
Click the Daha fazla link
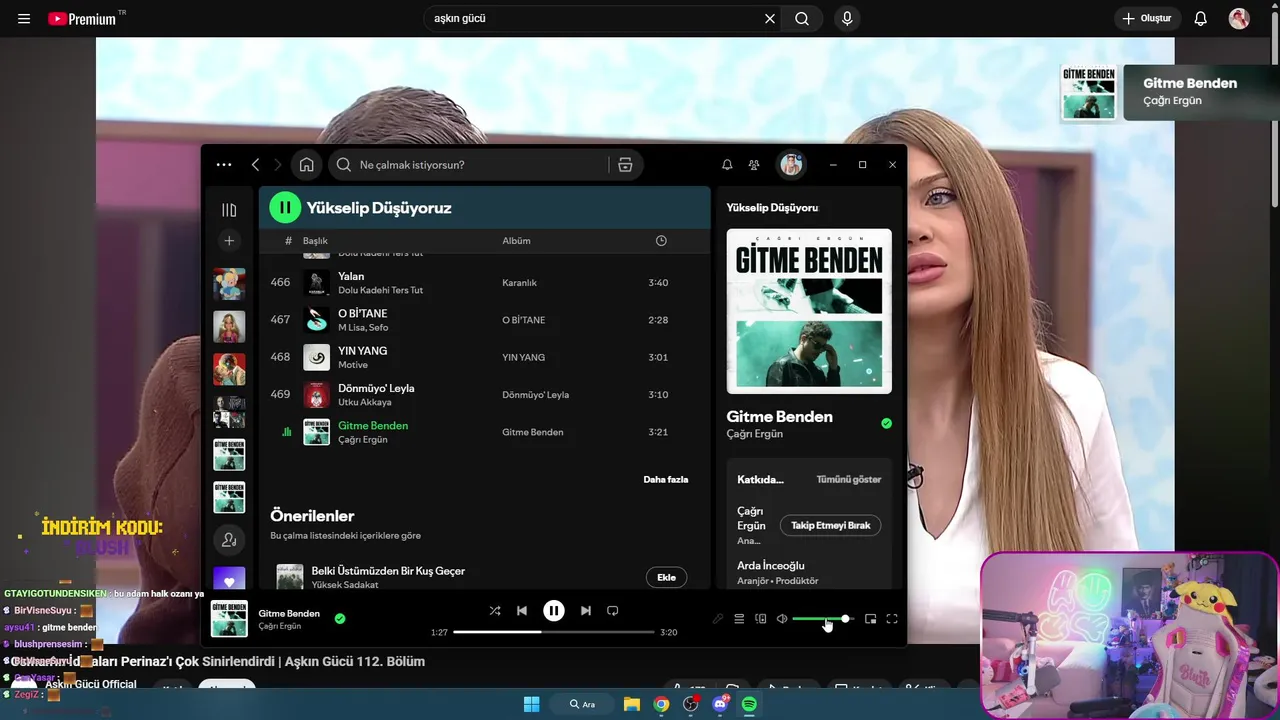point(665,480)
